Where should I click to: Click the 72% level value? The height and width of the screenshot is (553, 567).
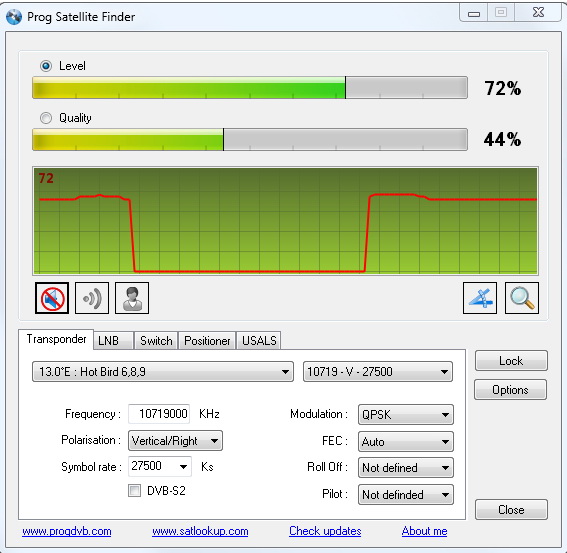[x=503, y=88]
